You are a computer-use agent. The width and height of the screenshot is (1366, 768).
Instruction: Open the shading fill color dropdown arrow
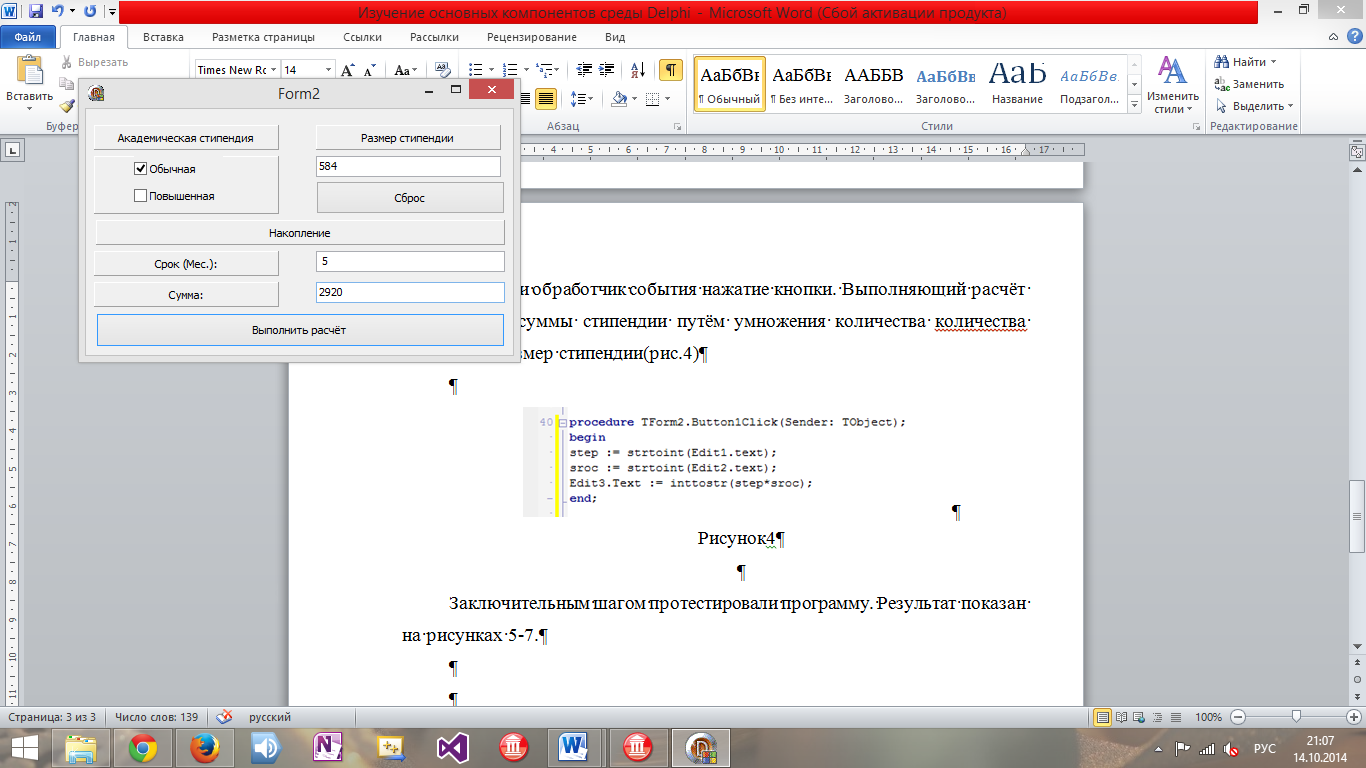(x=634, y=98)
